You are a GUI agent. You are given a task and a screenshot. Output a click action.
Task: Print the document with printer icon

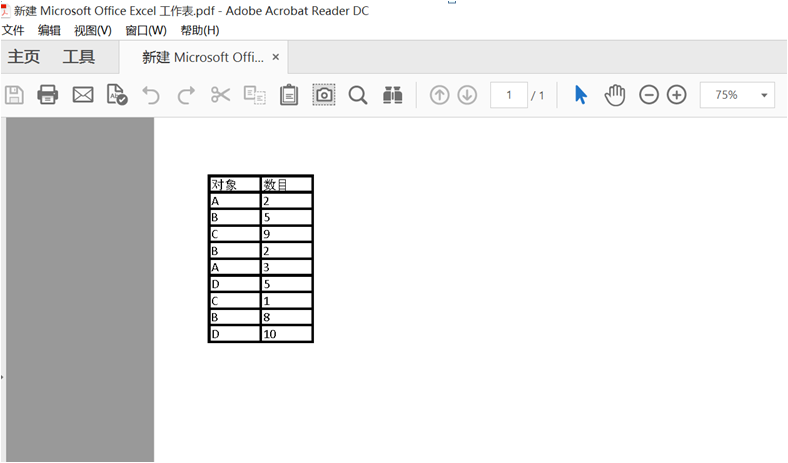pos(48,95)
